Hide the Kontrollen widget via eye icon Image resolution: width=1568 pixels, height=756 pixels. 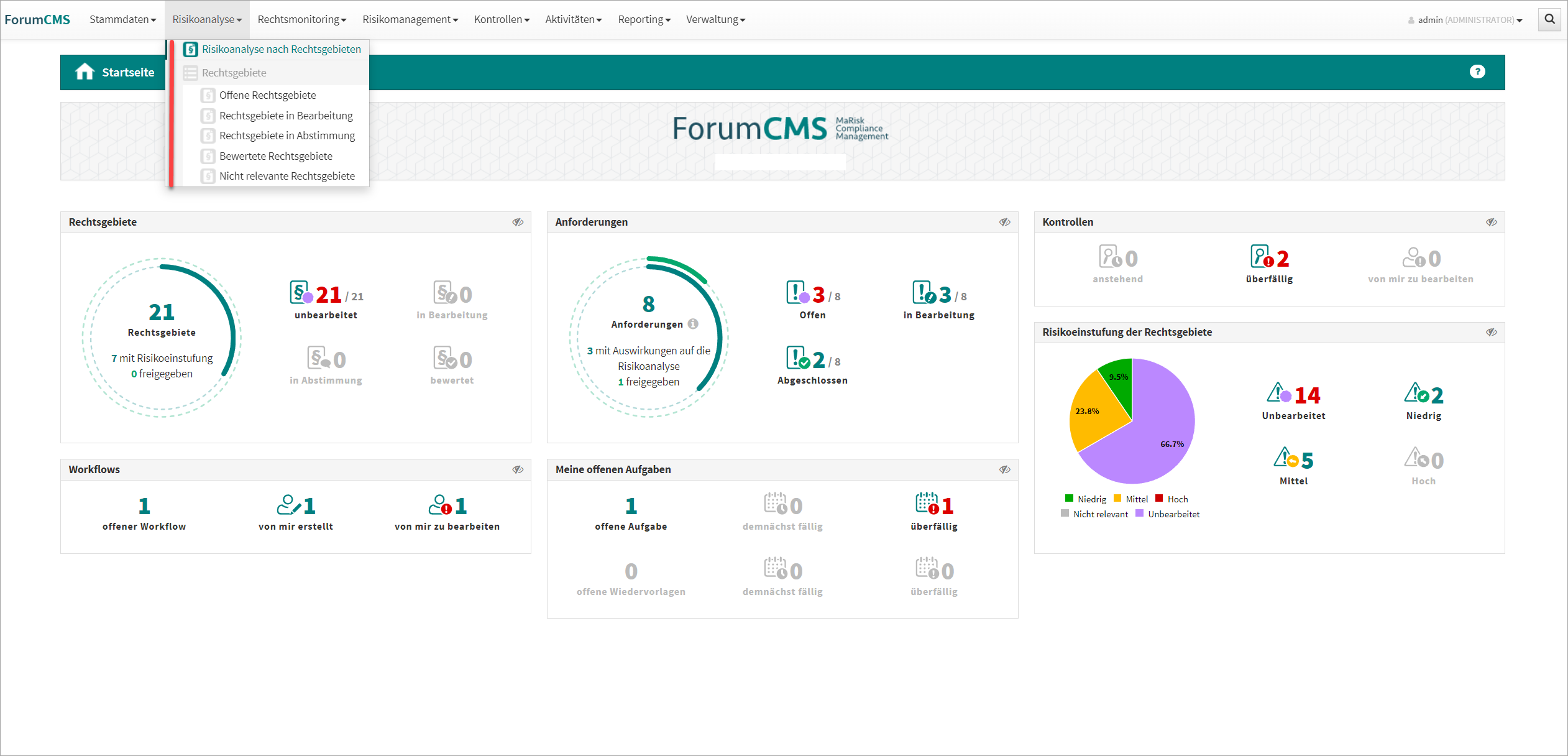tap(1491, 223)
